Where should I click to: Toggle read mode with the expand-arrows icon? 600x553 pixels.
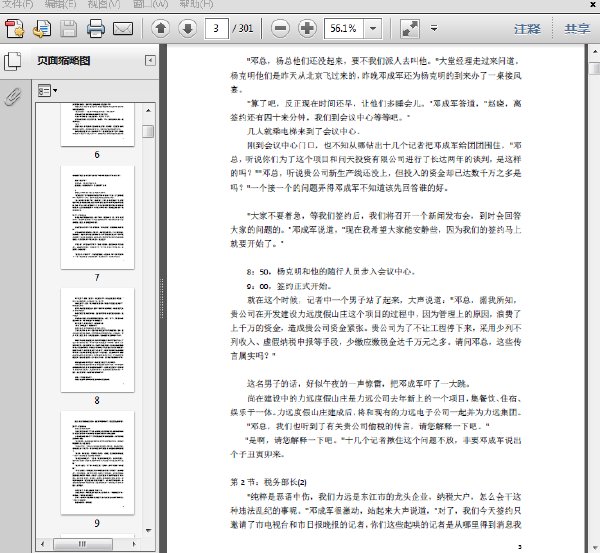(410, 29)
